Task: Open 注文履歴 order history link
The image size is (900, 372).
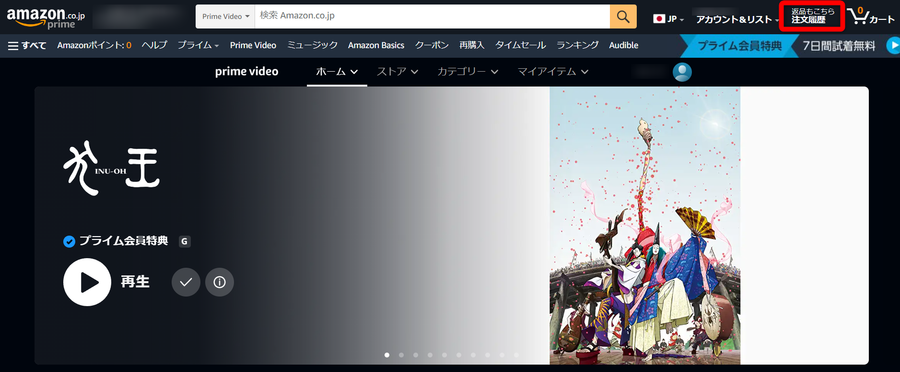Action: pos(812,16)
